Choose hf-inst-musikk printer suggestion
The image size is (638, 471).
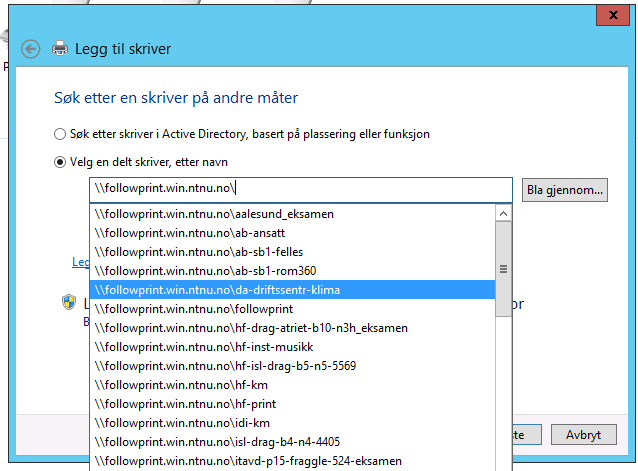pyautogui.click(x=292, y=347)
